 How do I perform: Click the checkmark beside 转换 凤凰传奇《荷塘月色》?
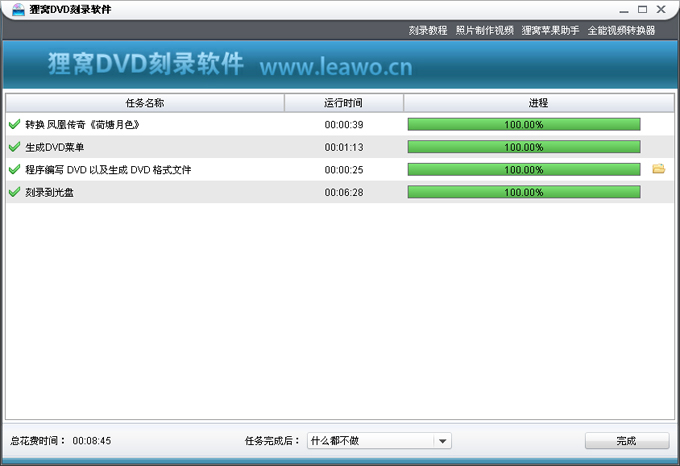14,124
